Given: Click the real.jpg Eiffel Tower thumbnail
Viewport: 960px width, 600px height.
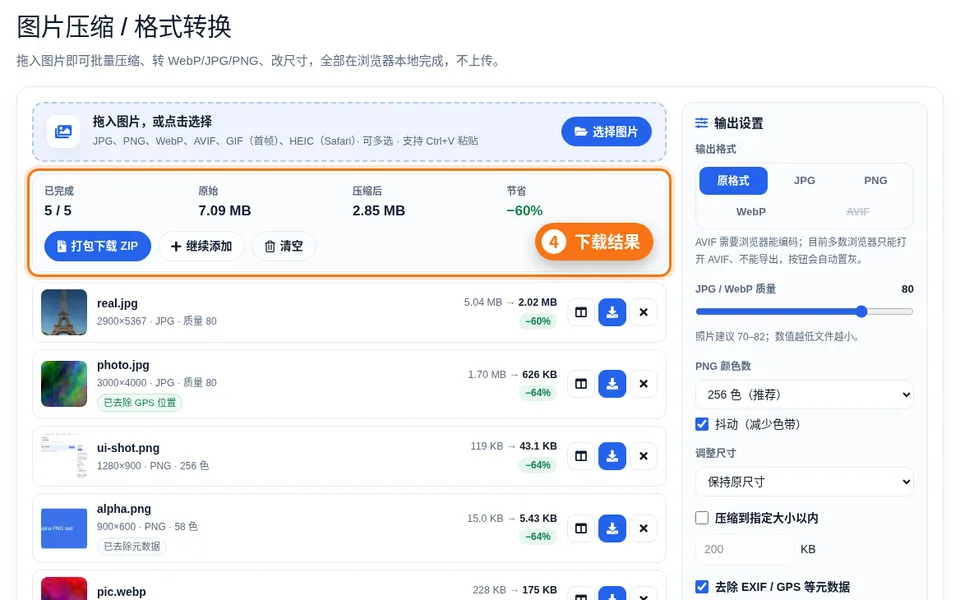Looking at the screenshot, I should [x=64, y=312].
